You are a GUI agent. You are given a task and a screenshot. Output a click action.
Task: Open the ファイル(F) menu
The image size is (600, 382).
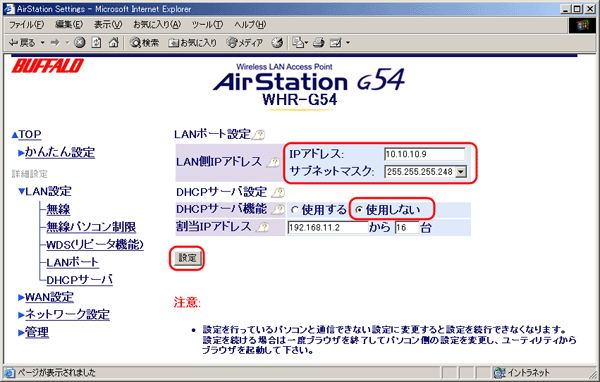click(x=26, y=25)
